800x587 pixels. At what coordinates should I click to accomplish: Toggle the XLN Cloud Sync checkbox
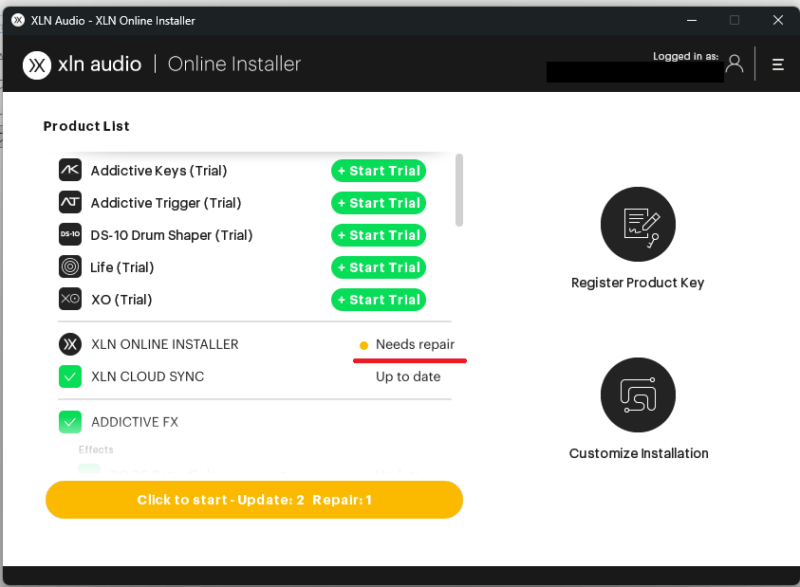69,377
